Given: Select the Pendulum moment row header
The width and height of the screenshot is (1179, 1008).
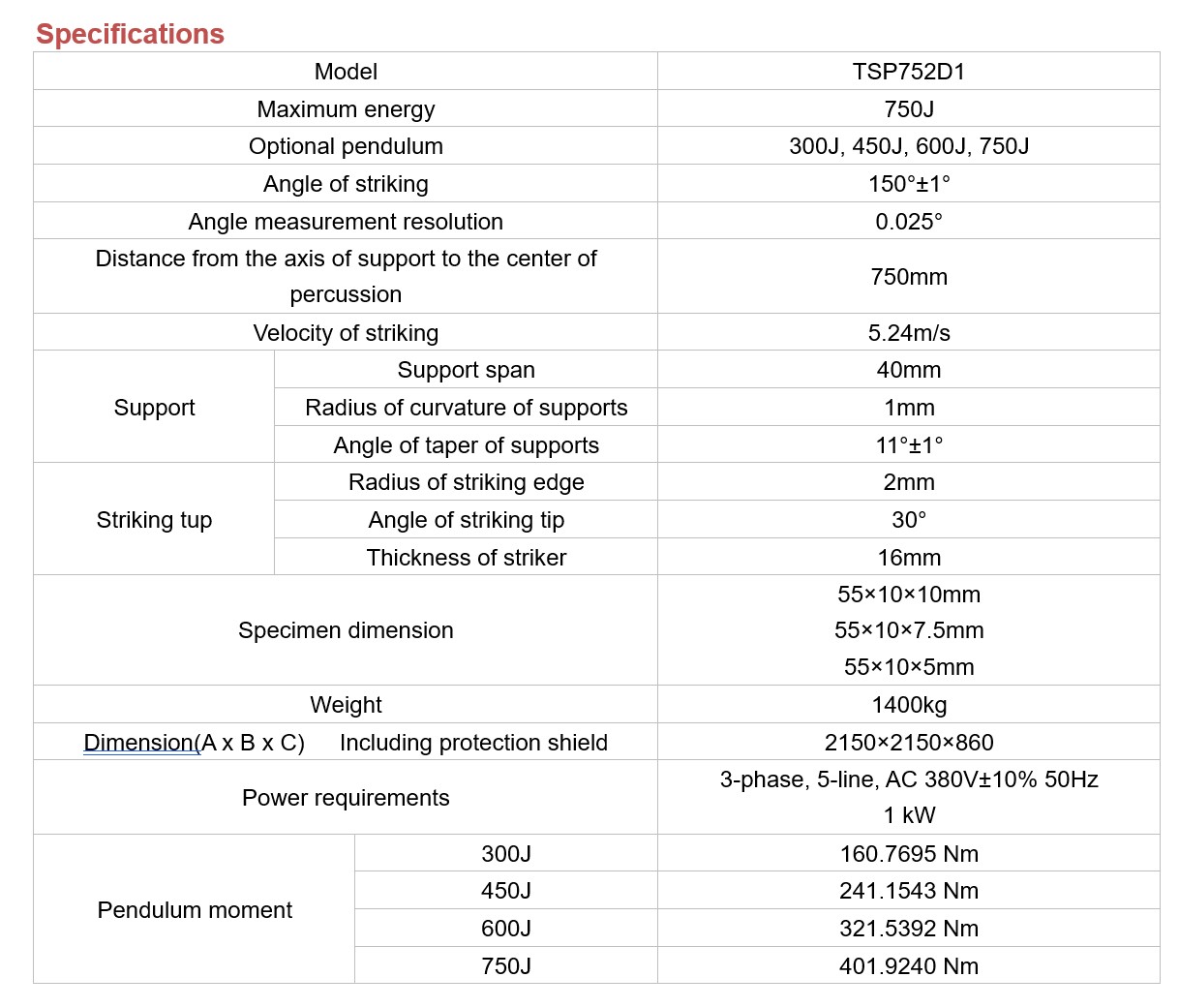Looking at the screenshot, I should click(x=195, y=910).
